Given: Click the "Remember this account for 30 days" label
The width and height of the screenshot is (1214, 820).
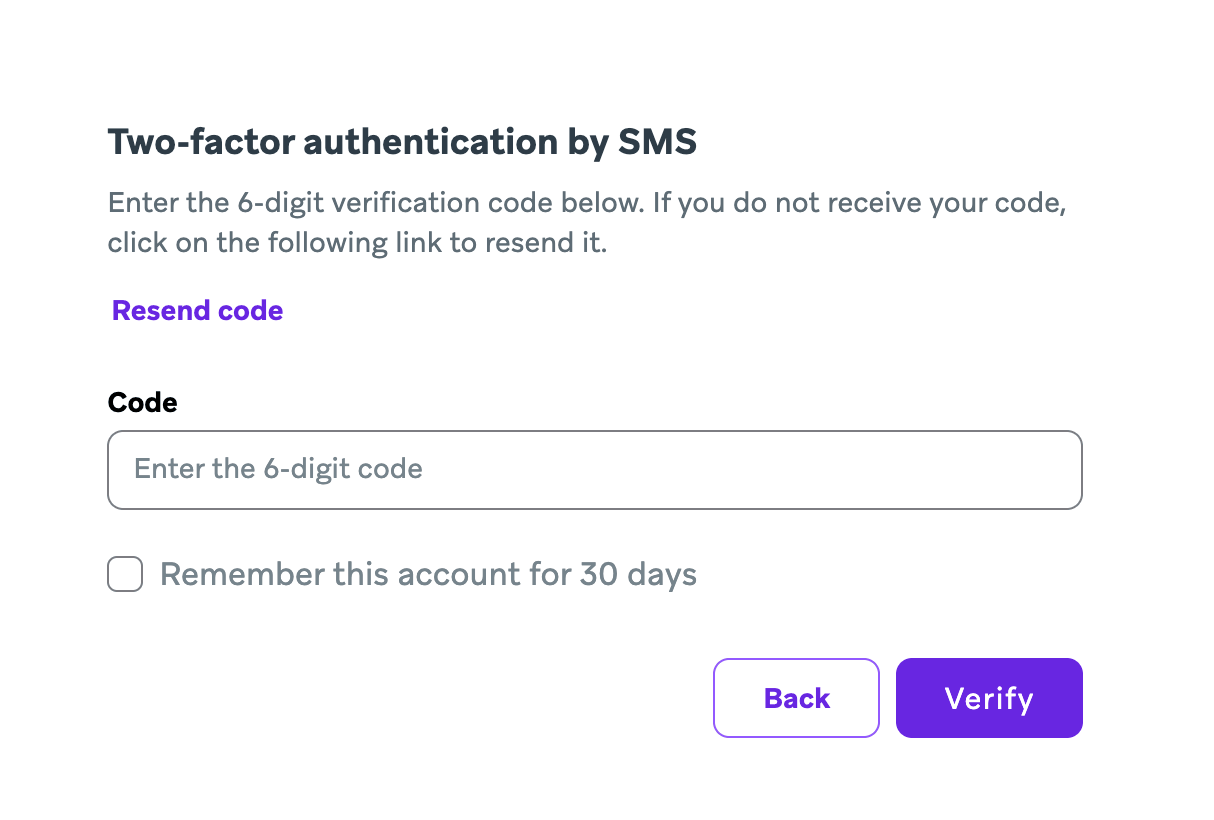Looking at the screenshot, I should (x=428, y=575).
